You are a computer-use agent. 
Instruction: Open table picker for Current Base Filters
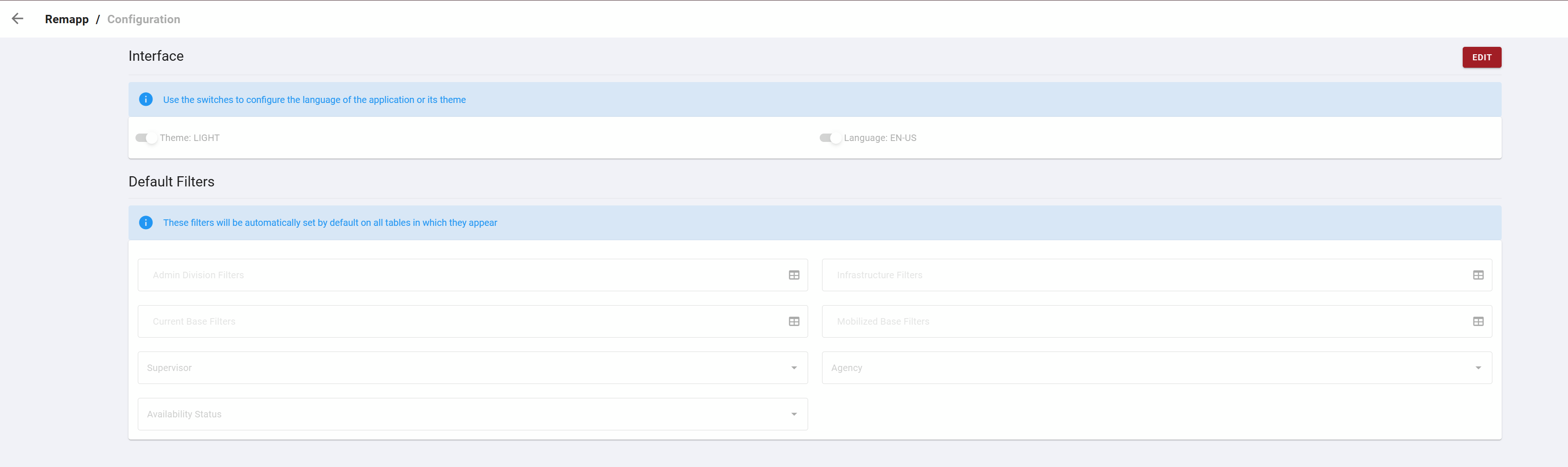click(794, 321)
